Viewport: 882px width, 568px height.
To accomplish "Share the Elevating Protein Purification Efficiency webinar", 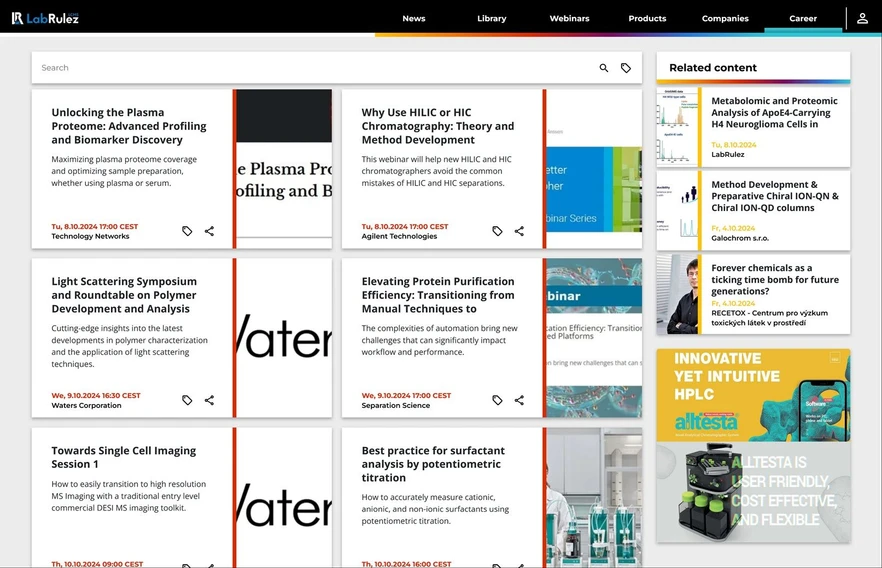I will (x=519, y=400).
